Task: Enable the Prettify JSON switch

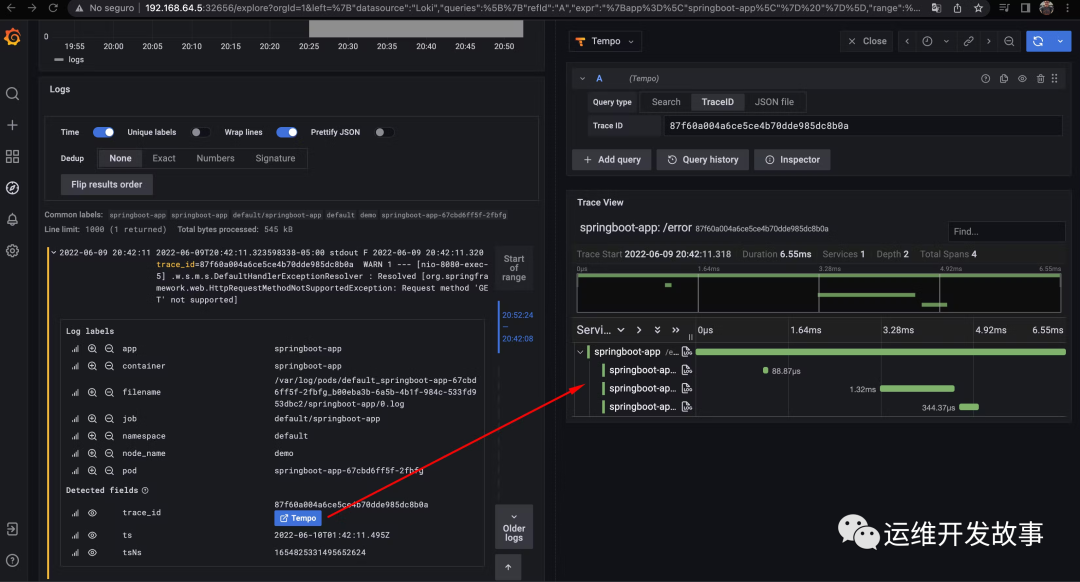Action: click(x=382, y=132)
